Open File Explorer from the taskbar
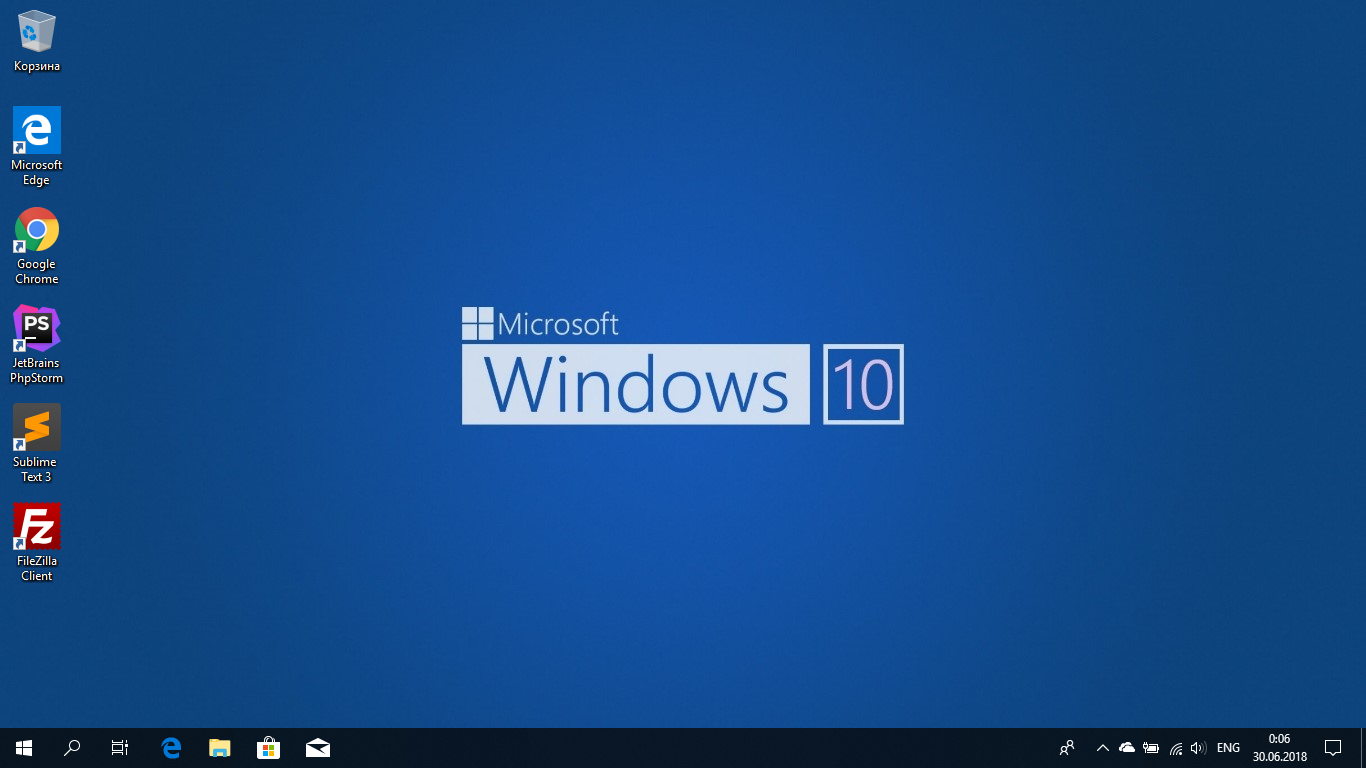1366x768 pixels. (x=219, y=747)
